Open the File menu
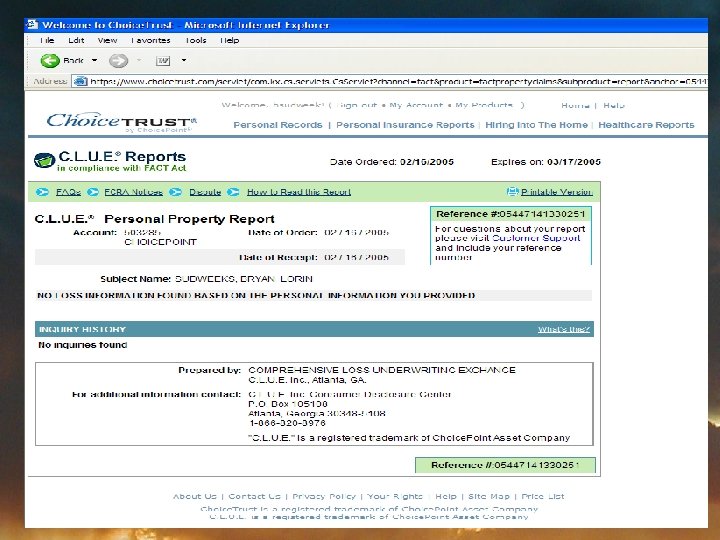The width and height of the screenshot is (720, 540). (47, 40)
